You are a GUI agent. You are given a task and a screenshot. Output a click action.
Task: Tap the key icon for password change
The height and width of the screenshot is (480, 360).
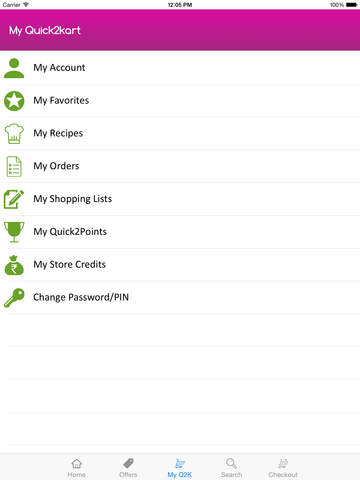[x=14, y=297]
